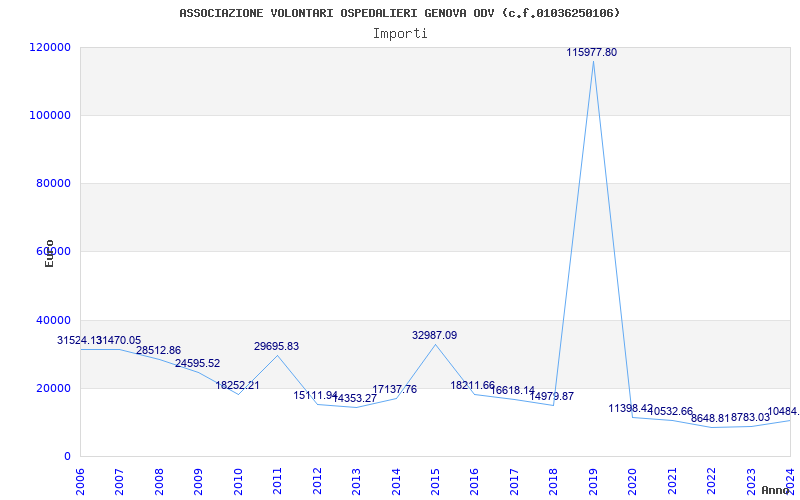Select the 80000 y-axis tick label
800x500 pixels.
click(x=53, y=183)
